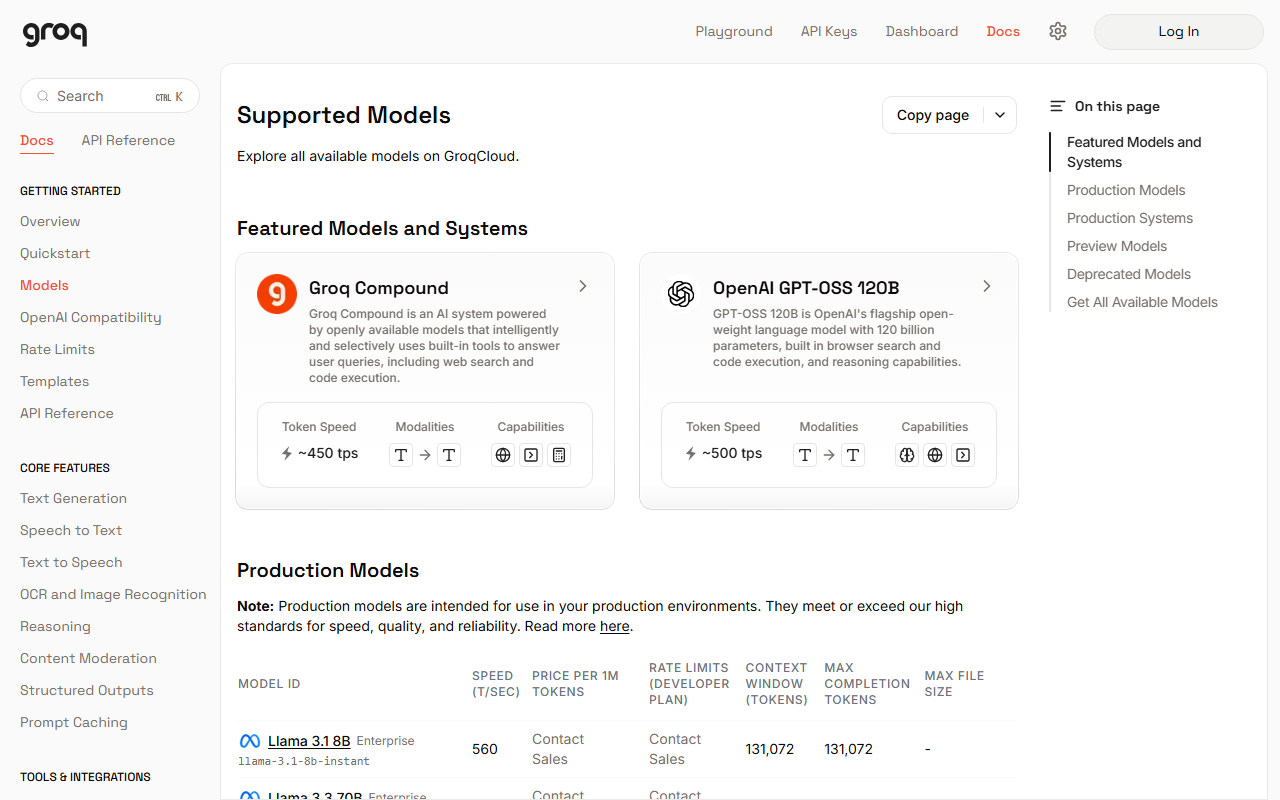Screen dimensions: 1280x800
Task: Open the Quickstart sidebar link
Action: tap(55, 253)
